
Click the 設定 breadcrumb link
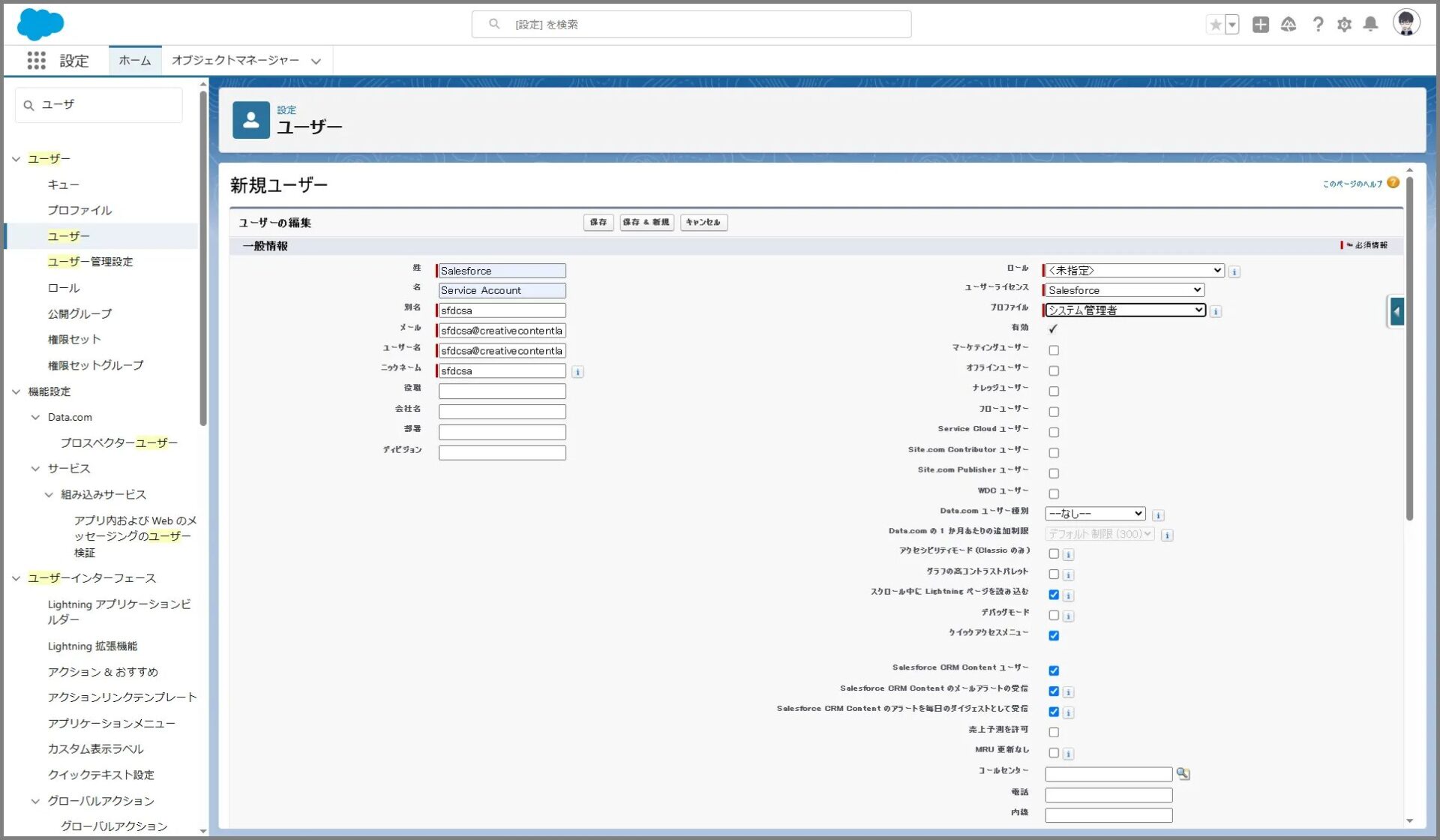click(286, 109)
